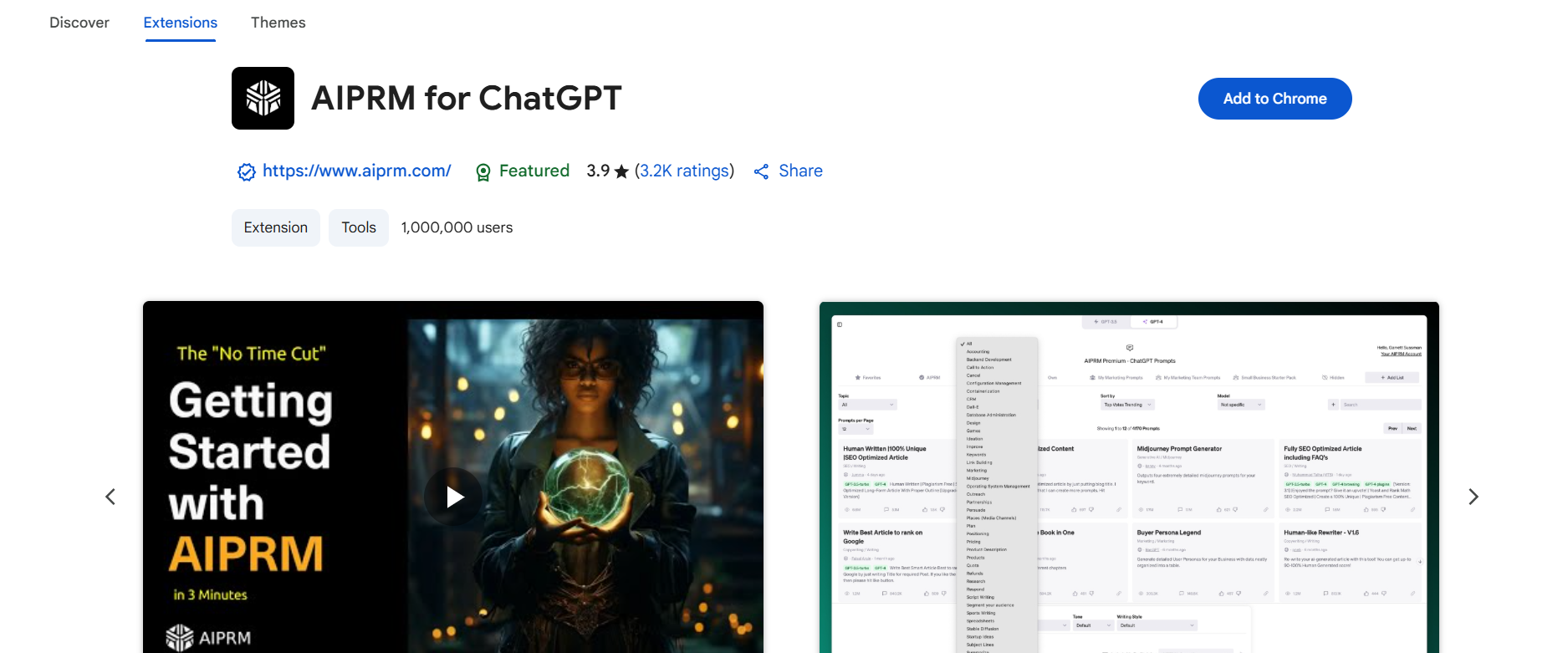Show previous screenshot with left arrow
The image size is (1568, 653).
click(110, 497)
